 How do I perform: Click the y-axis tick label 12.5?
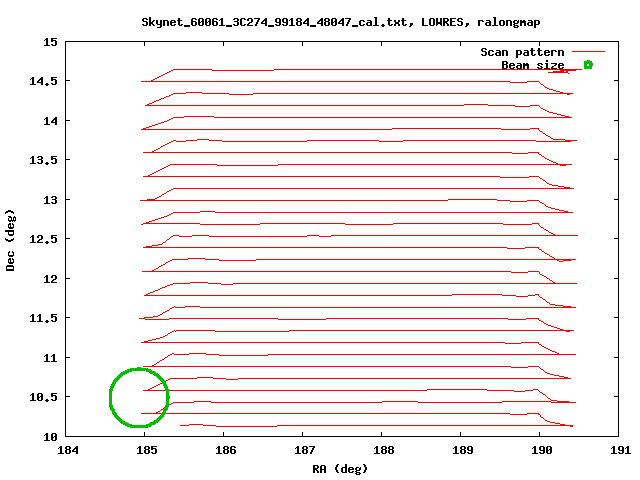click(44, 239)
